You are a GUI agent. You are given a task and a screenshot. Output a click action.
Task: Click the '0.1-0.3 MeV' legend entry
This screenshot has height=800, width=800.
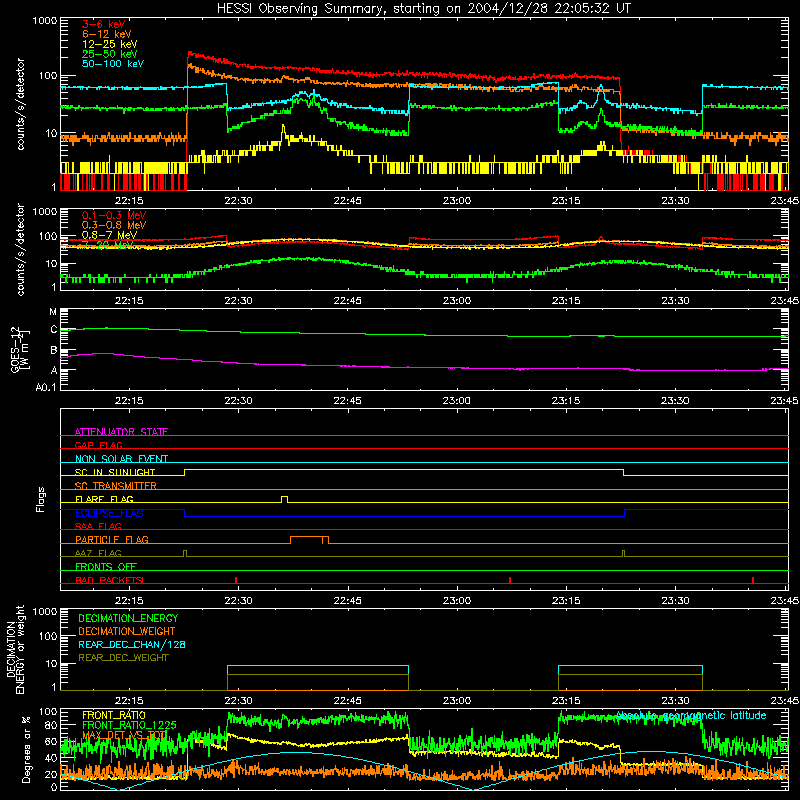click(114, 215)
